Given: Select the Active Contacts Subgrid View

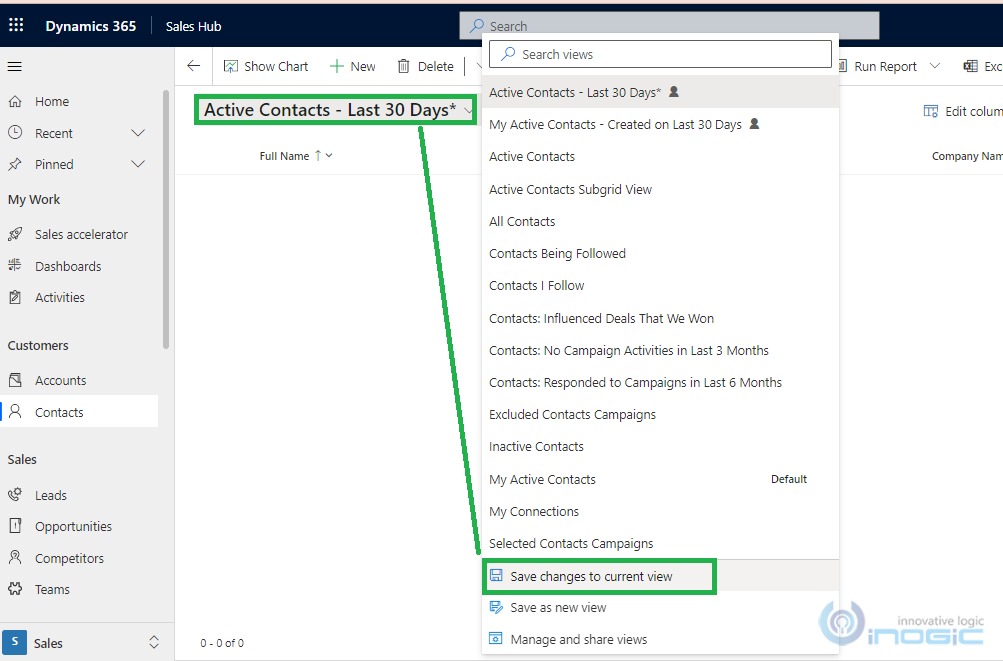Looking at the screenshot, I should pyautogui.click(x=660, y=189).
